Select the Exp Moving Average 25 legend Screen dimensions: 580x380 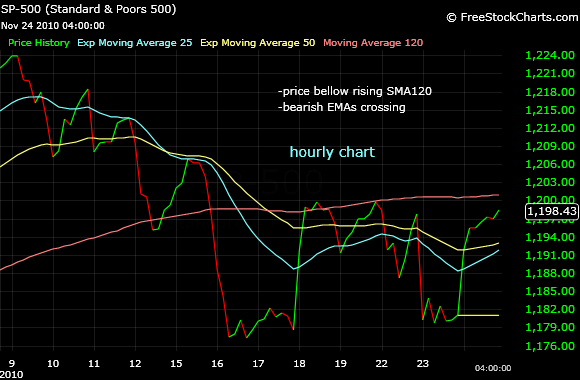tap(135, 43)
